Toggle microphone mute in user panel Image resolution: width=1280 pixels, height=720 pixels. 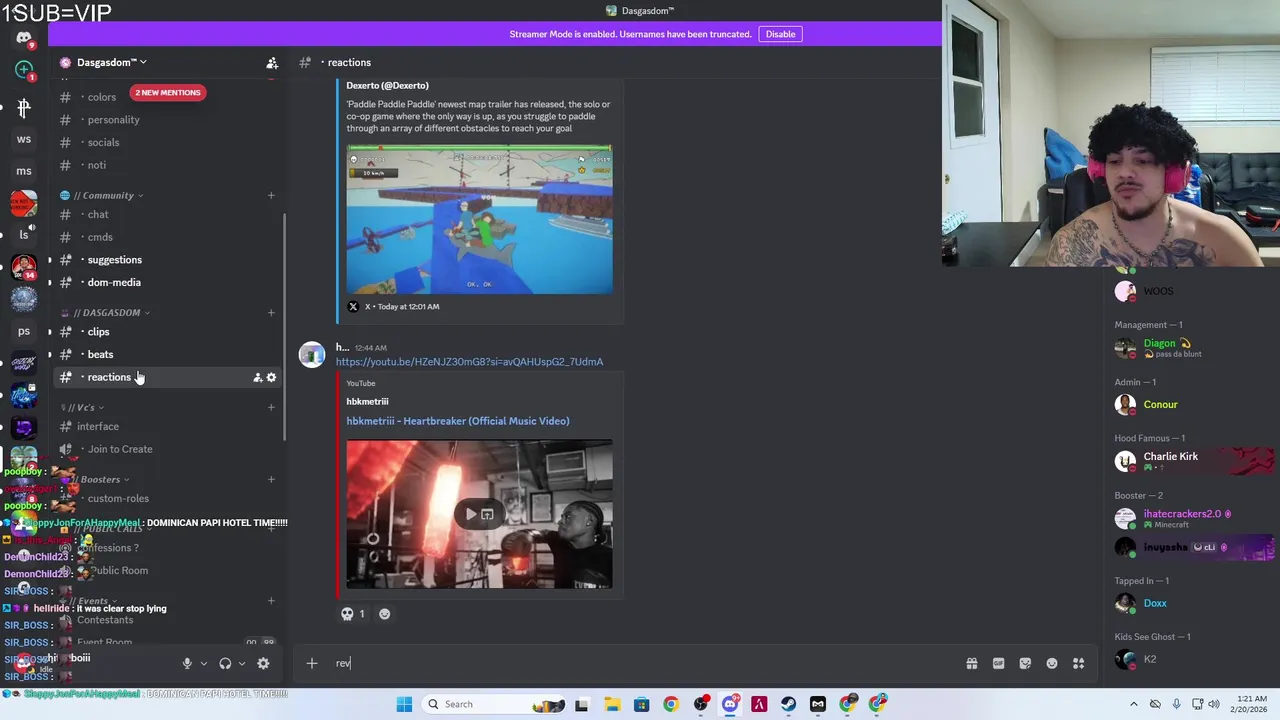(186, 663)
